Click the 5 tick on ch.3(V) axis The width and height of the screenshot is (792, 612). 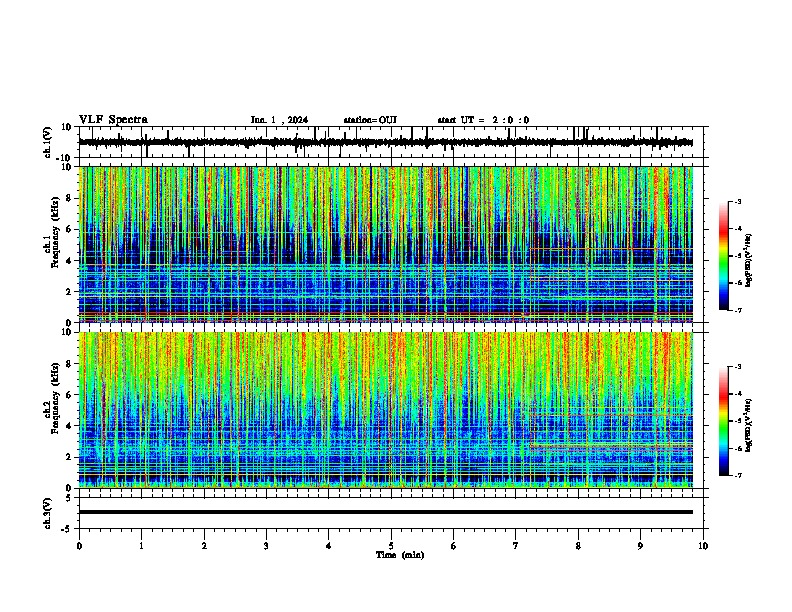click(x=70, y=498)
